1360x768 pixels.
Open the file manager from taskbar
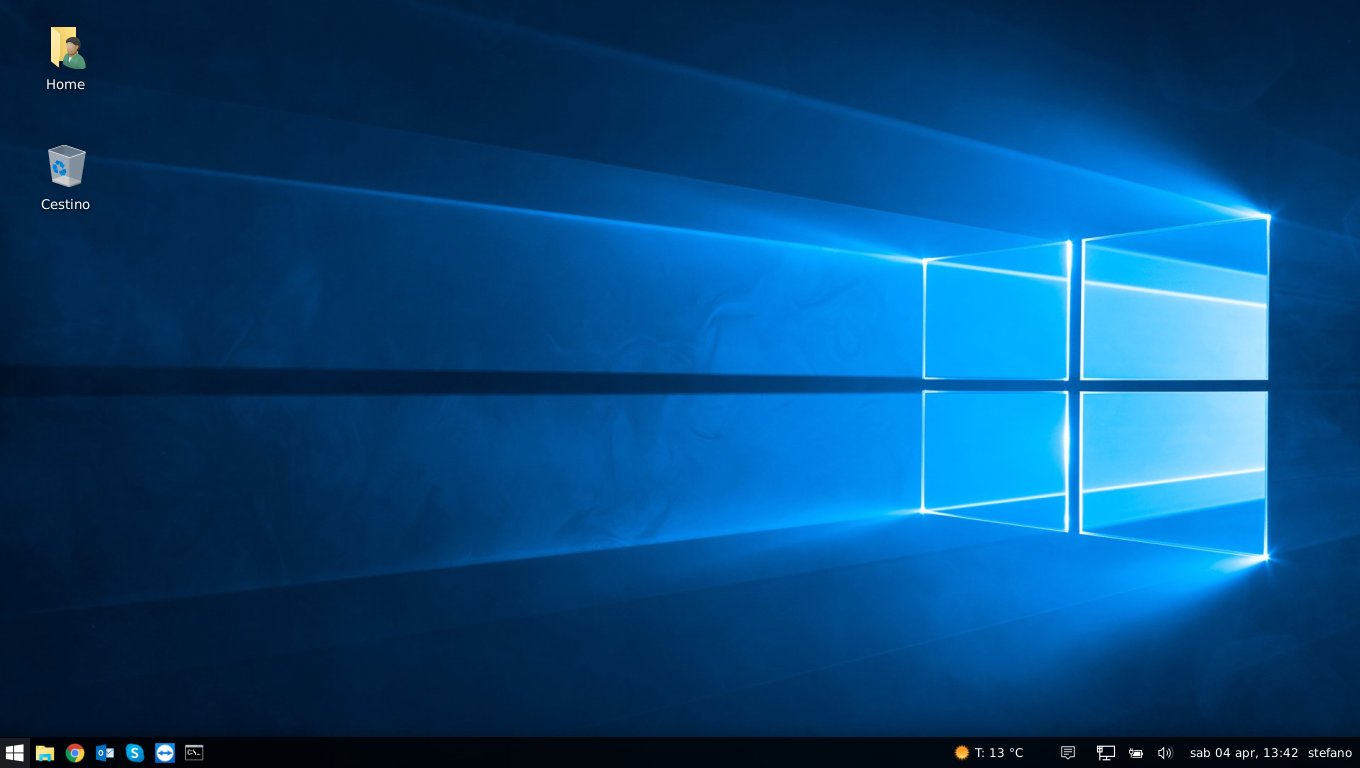point(44,753)
